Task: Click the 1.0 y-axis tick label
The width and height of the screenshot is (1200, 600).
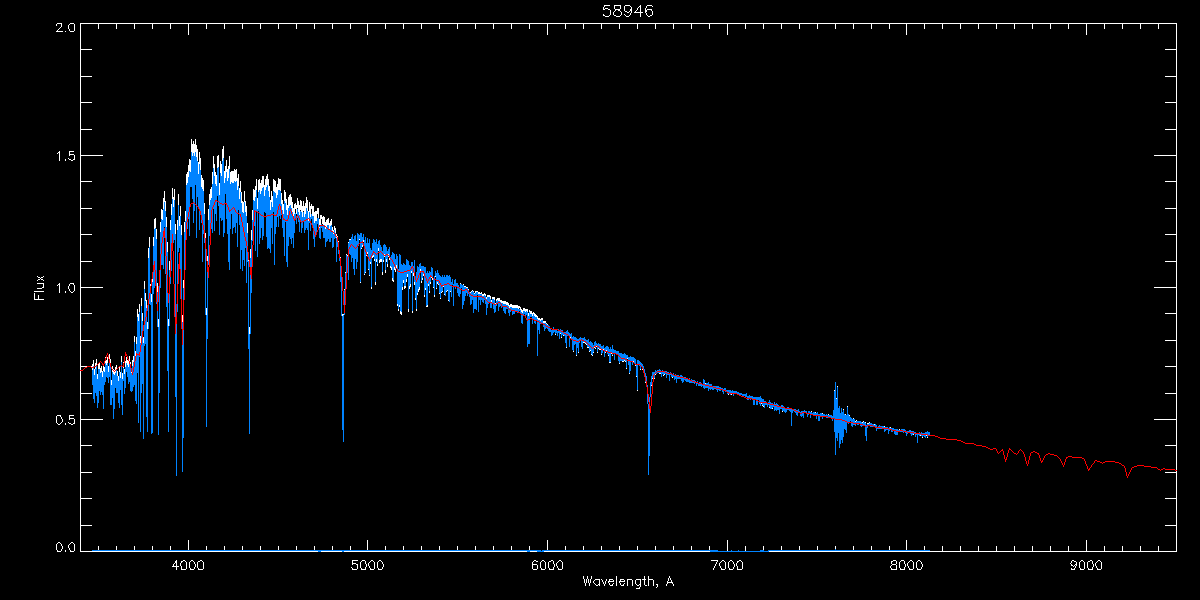Action: 66,288
